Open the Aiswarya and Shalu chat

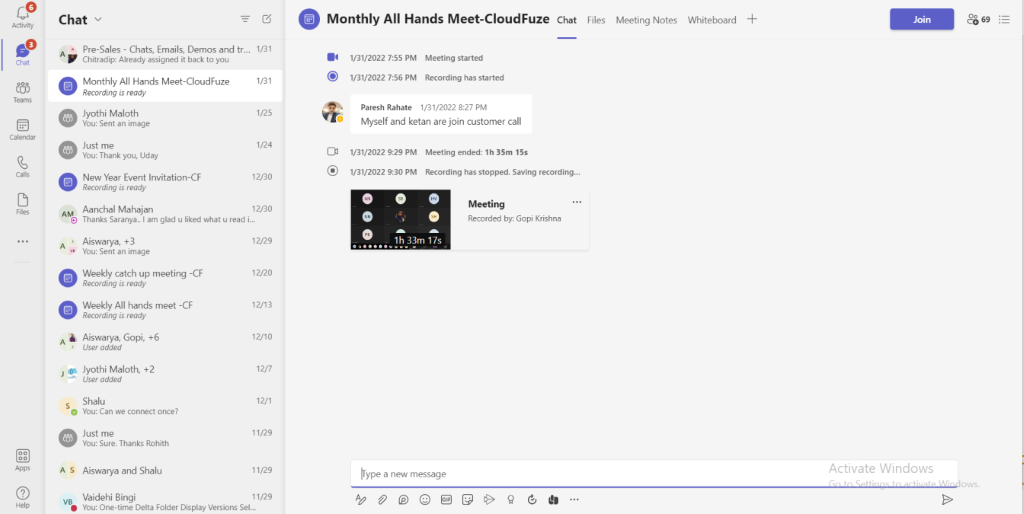[165, 470]
